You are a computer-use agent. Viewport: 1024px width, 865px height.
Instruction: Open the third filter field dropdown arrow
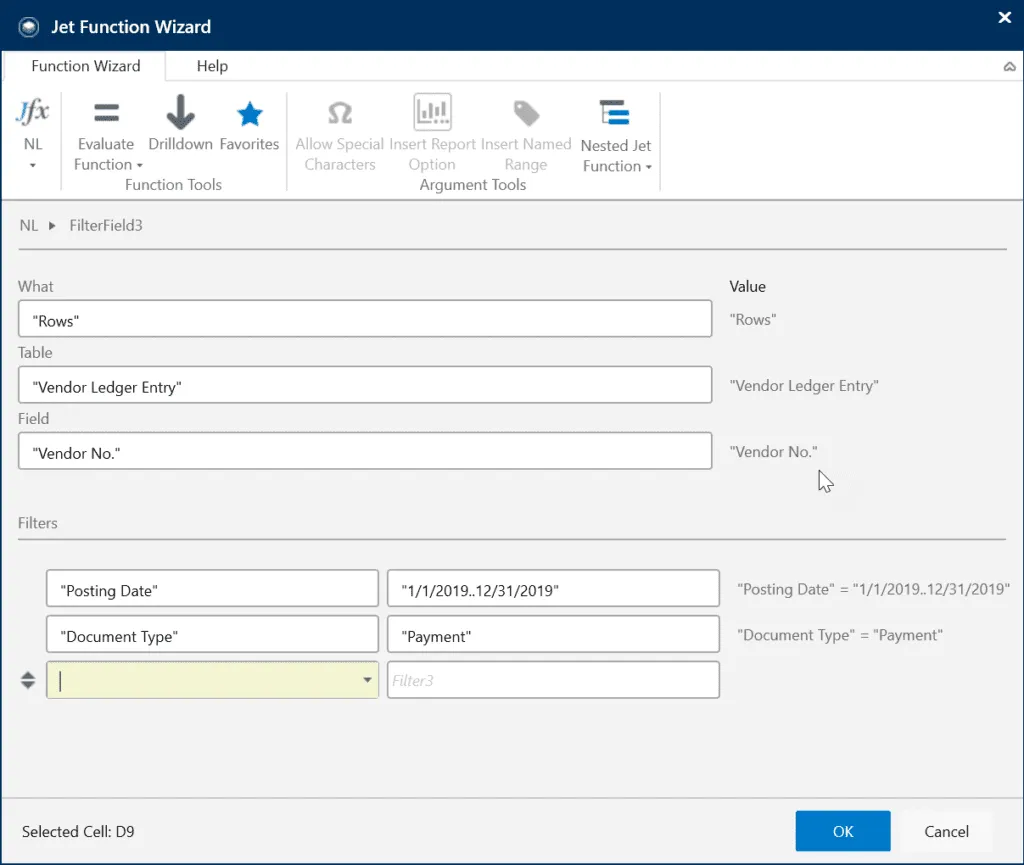coord(365,680)
